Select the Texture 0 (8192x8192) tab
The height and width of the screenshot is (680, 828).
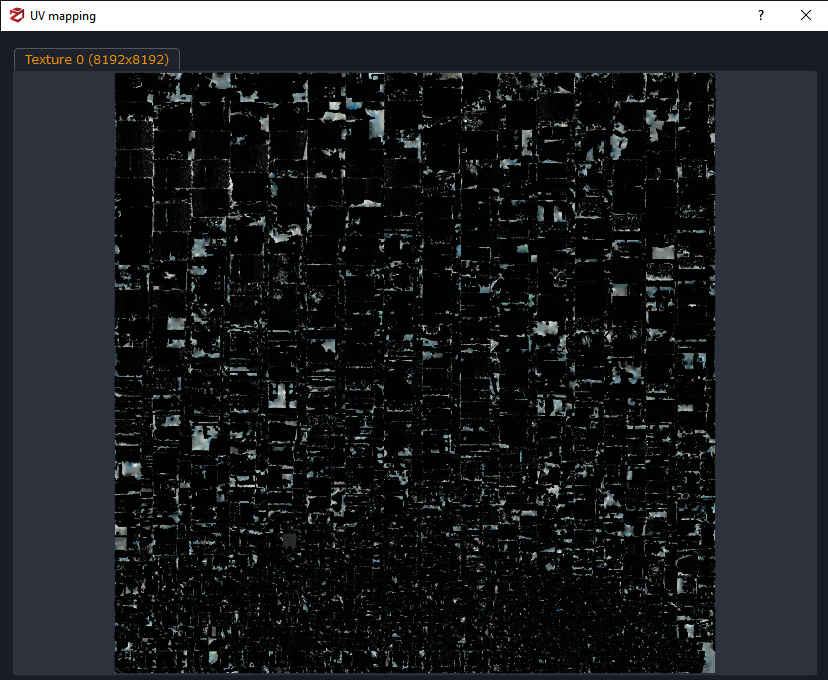click(96, 60)
